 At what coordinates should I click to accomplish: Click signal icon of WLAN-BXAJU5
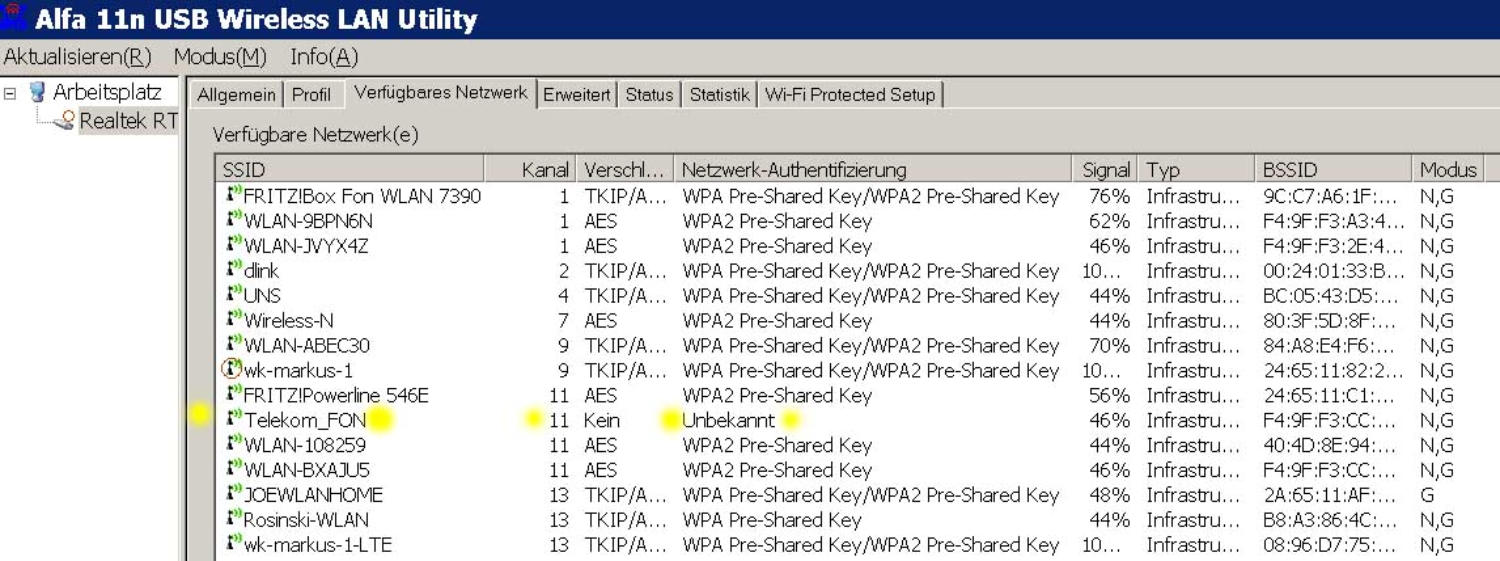tap(234, 470)
